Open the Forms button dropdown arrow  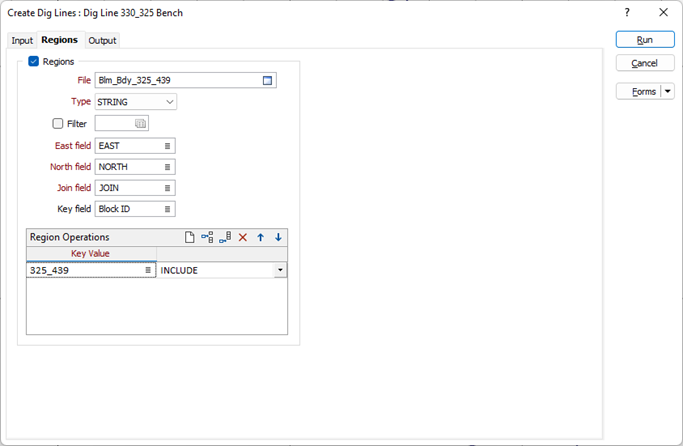669,91
